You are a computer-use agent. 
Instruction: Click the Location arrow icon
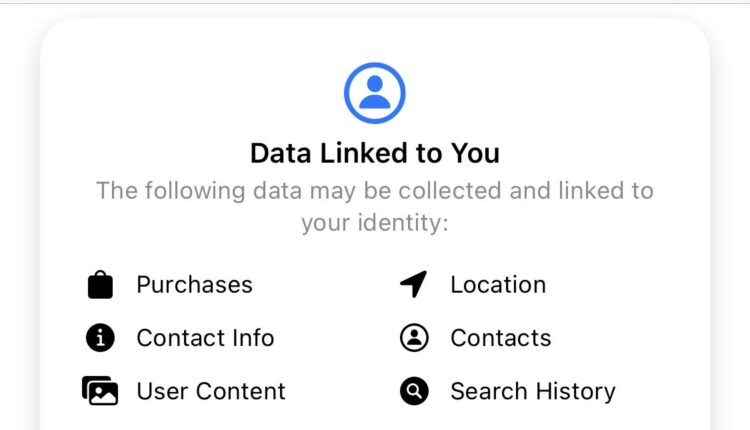[x=414, y=285]
